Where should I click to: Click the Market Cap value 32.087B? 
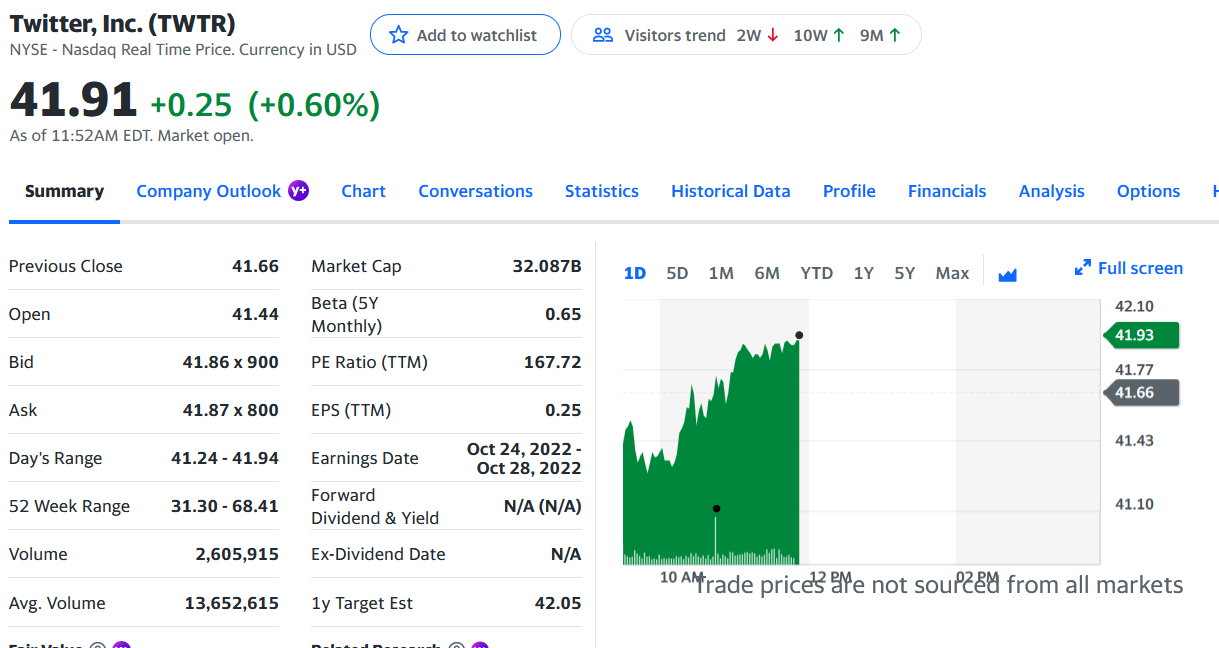coord(546,266)
